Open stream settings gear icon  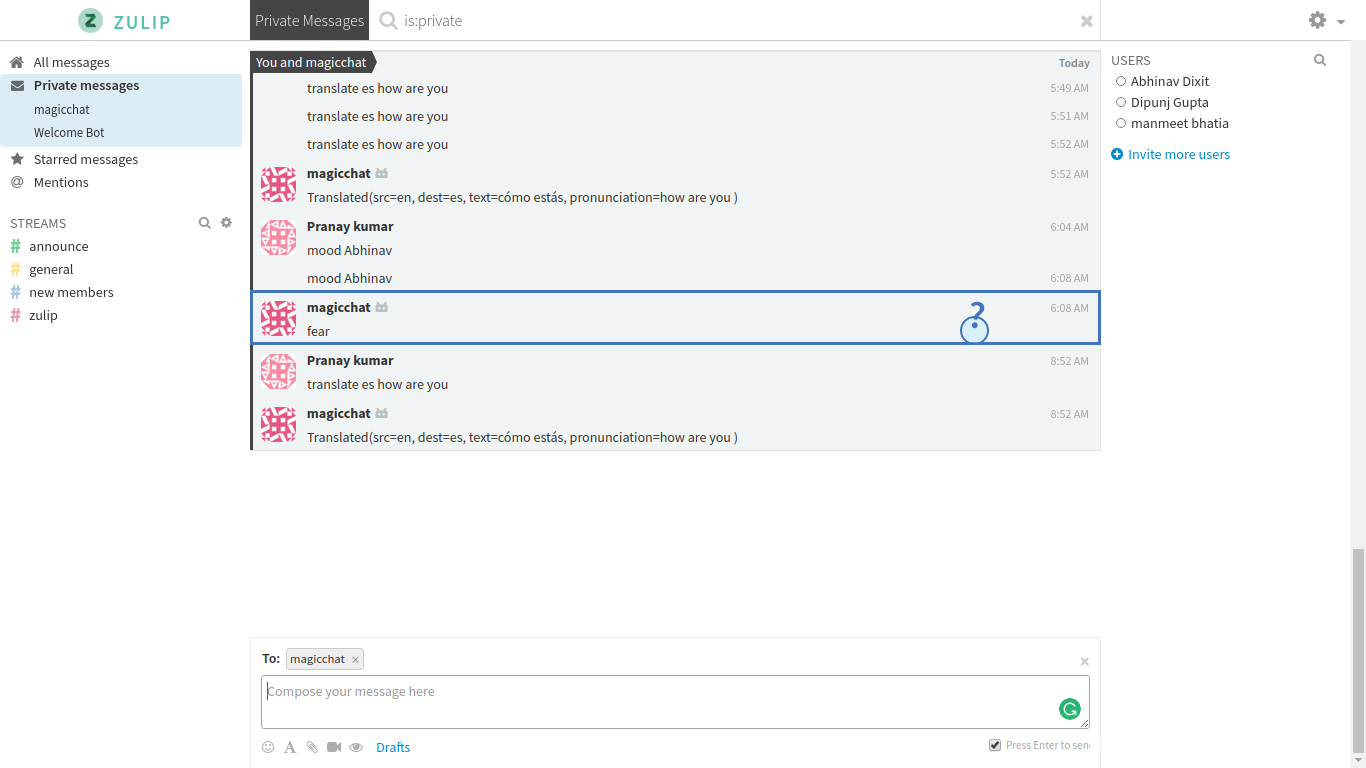point(226,223)
